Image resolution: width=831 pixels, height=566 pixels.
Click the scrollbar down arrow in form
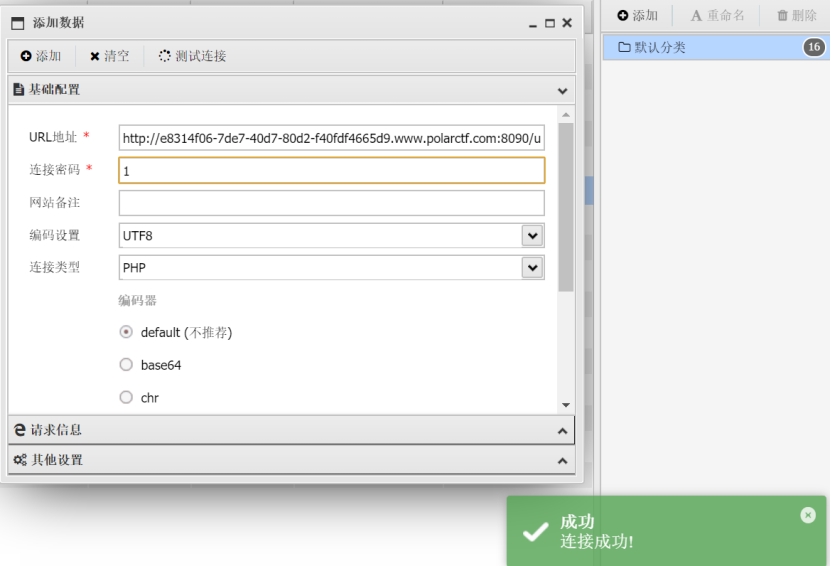566,405
